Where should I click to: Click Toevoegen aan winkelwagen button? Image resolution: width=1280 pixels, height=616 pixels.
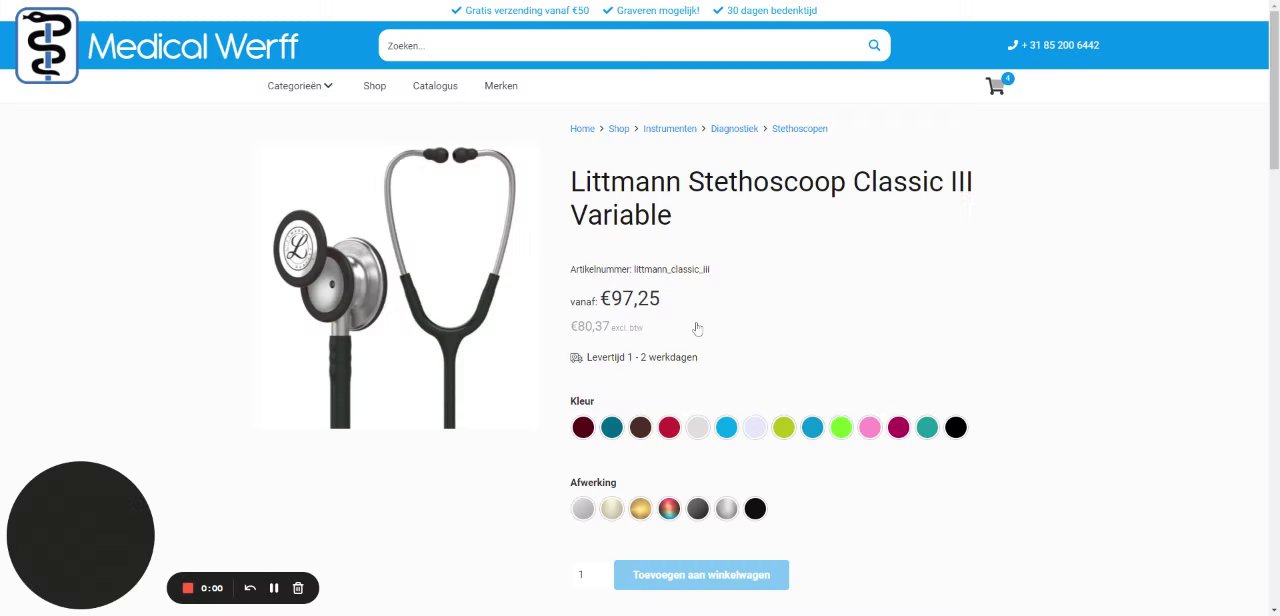[701, 575]
